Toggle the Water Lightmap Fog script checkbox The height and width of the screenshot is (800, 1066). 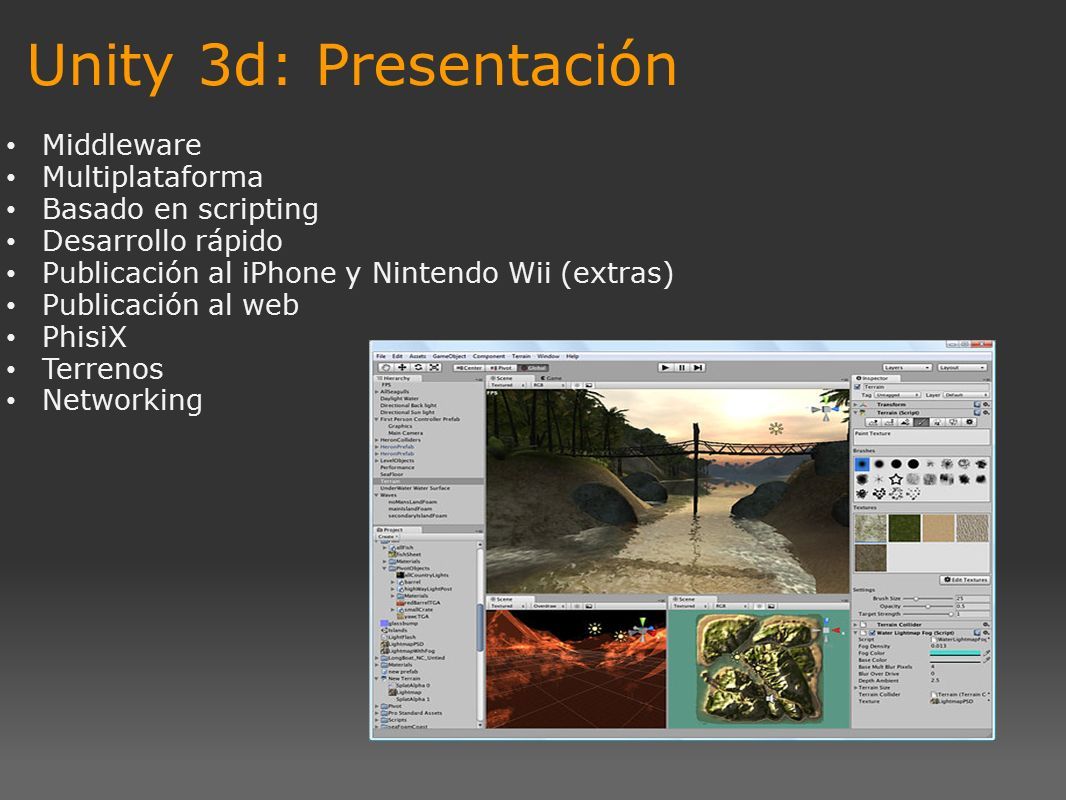pos(872,633)
